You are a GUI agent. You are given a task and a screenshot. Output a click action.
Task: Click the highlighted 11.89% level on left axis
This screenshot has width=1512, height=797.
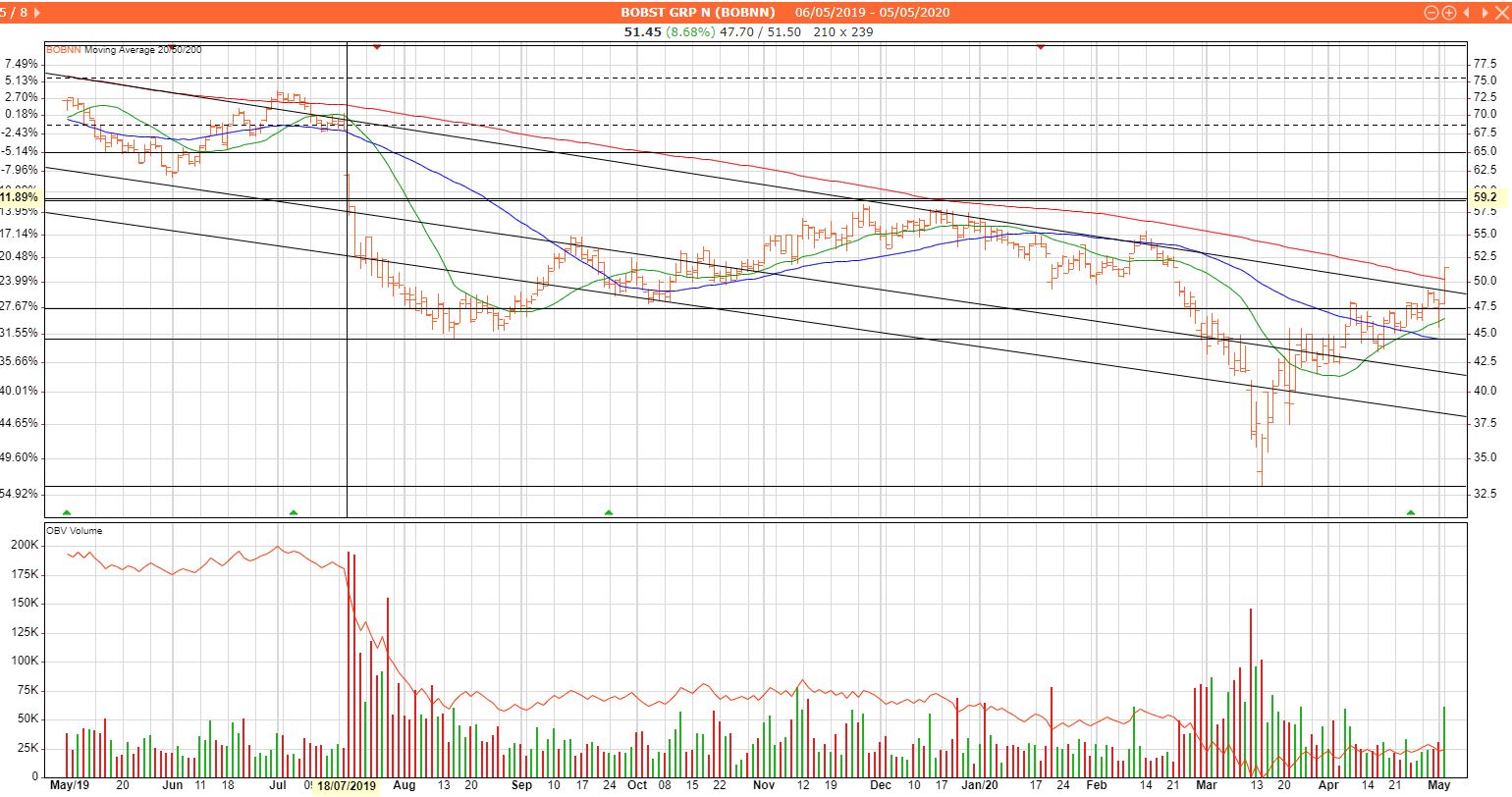point(20,197)
